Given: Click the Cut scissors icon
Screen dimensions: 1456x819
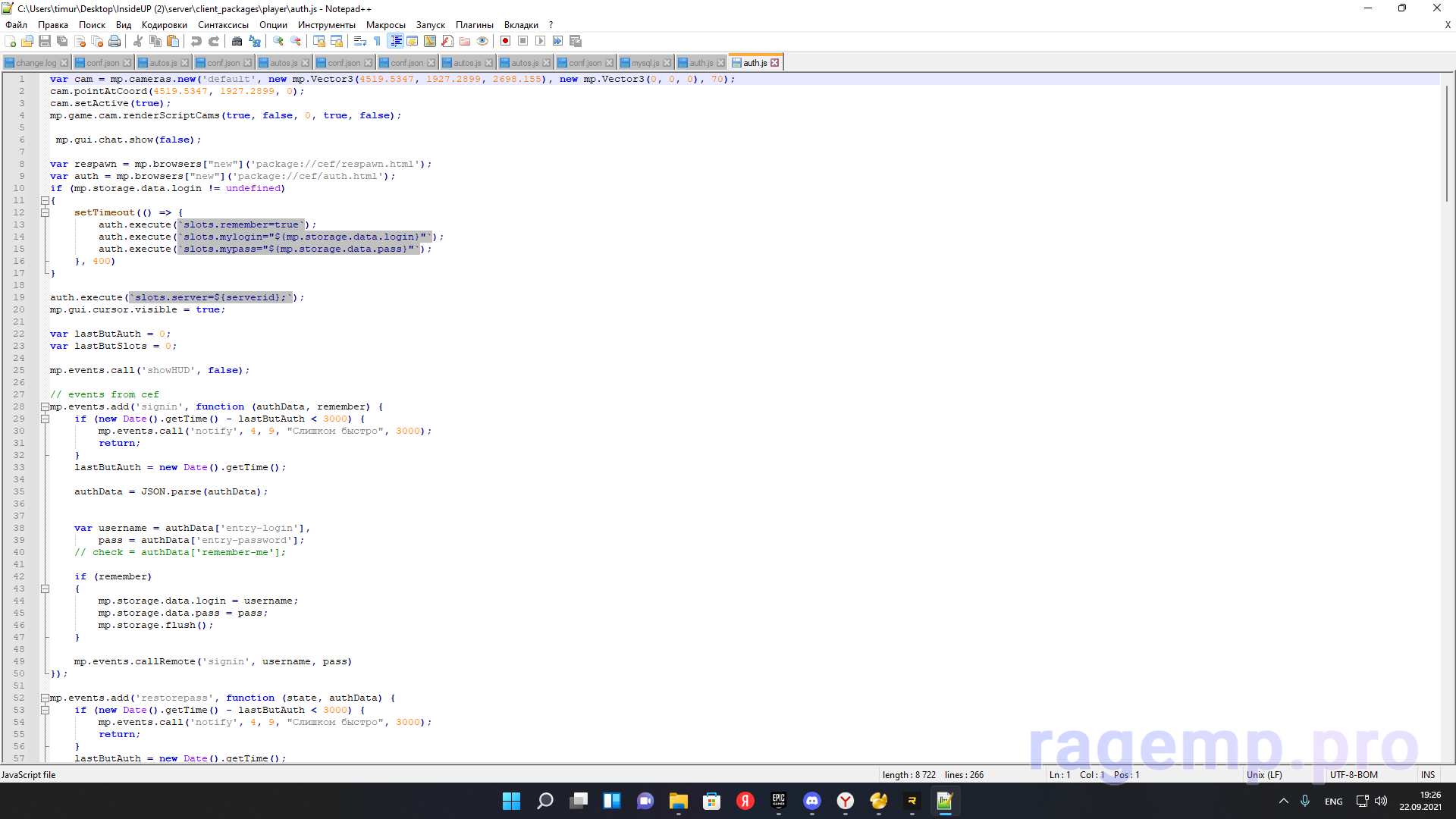Looking at the screenshot, I should [138, 41].
